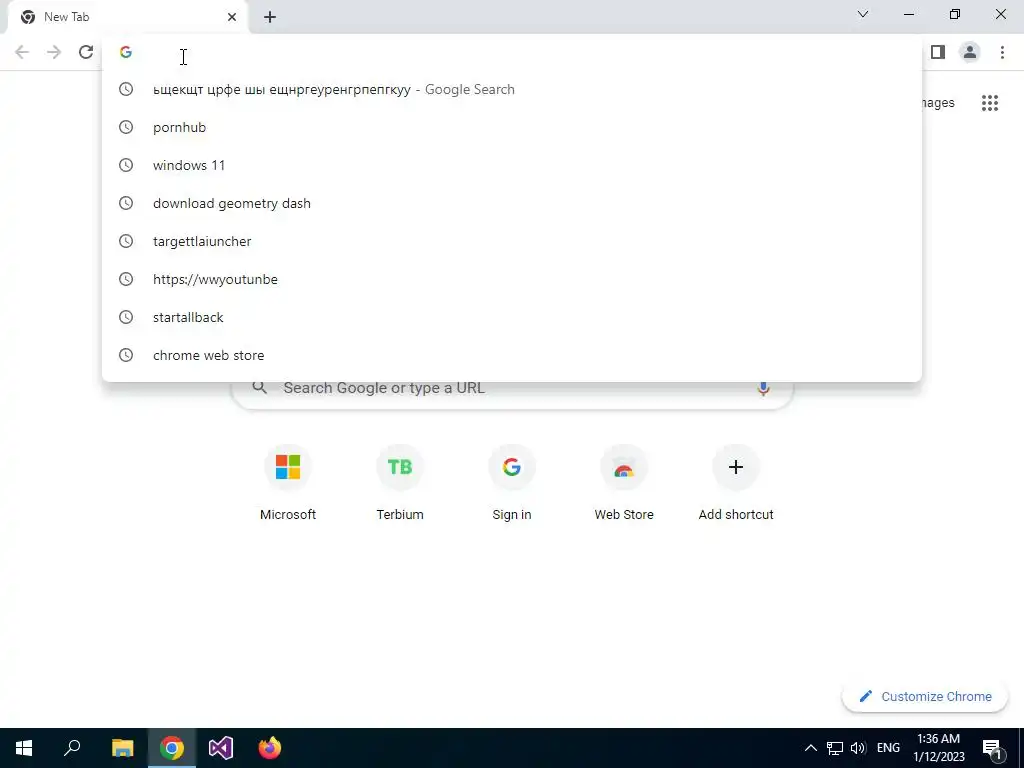Start voice search with the microphone icon
The height and width of the screenshot is (768, 1024).
click(x=763, y=388)
